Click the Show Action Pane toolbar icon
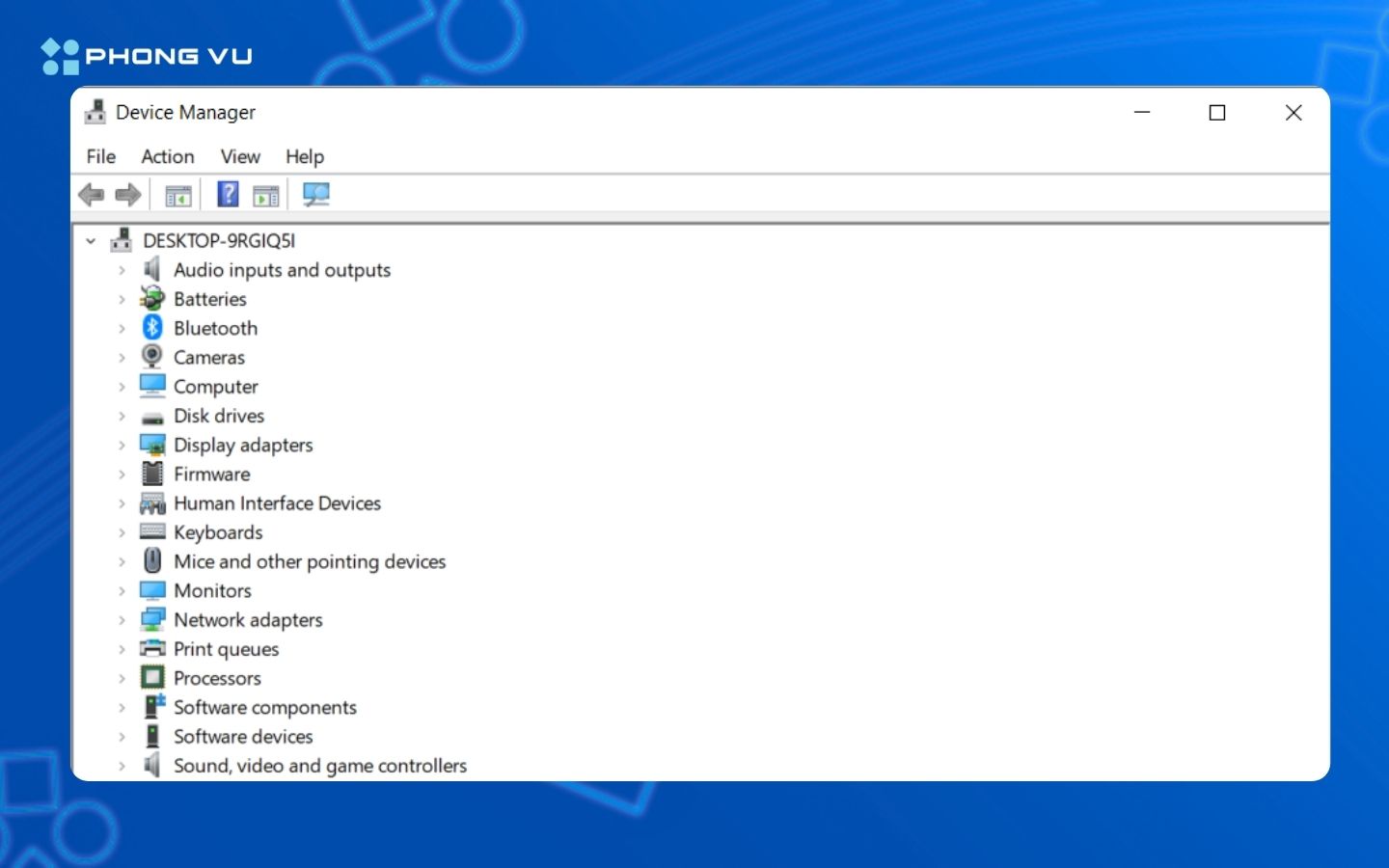This screenshot has width=1389, height=868. (265, 194)
